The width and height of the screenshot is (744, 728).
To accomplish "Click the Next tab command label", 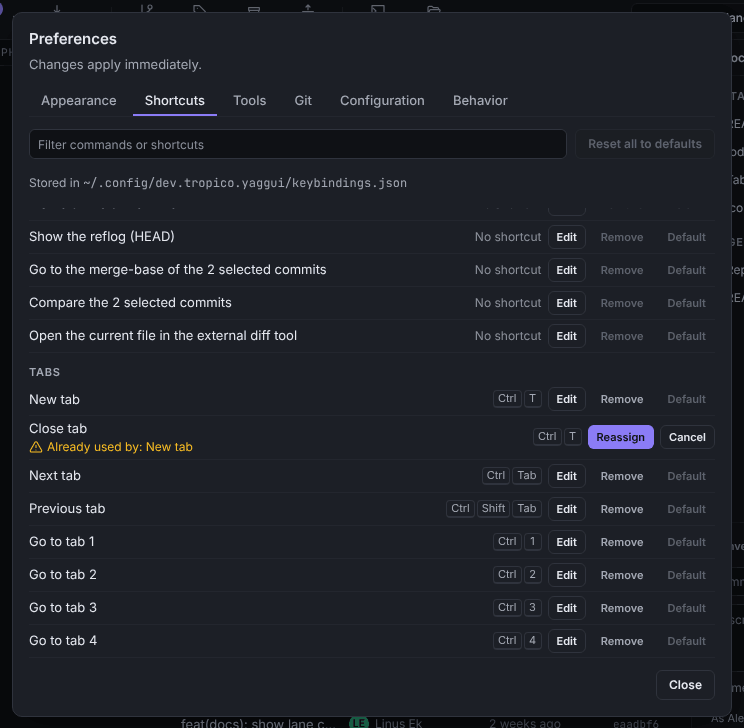I will 55,476.
